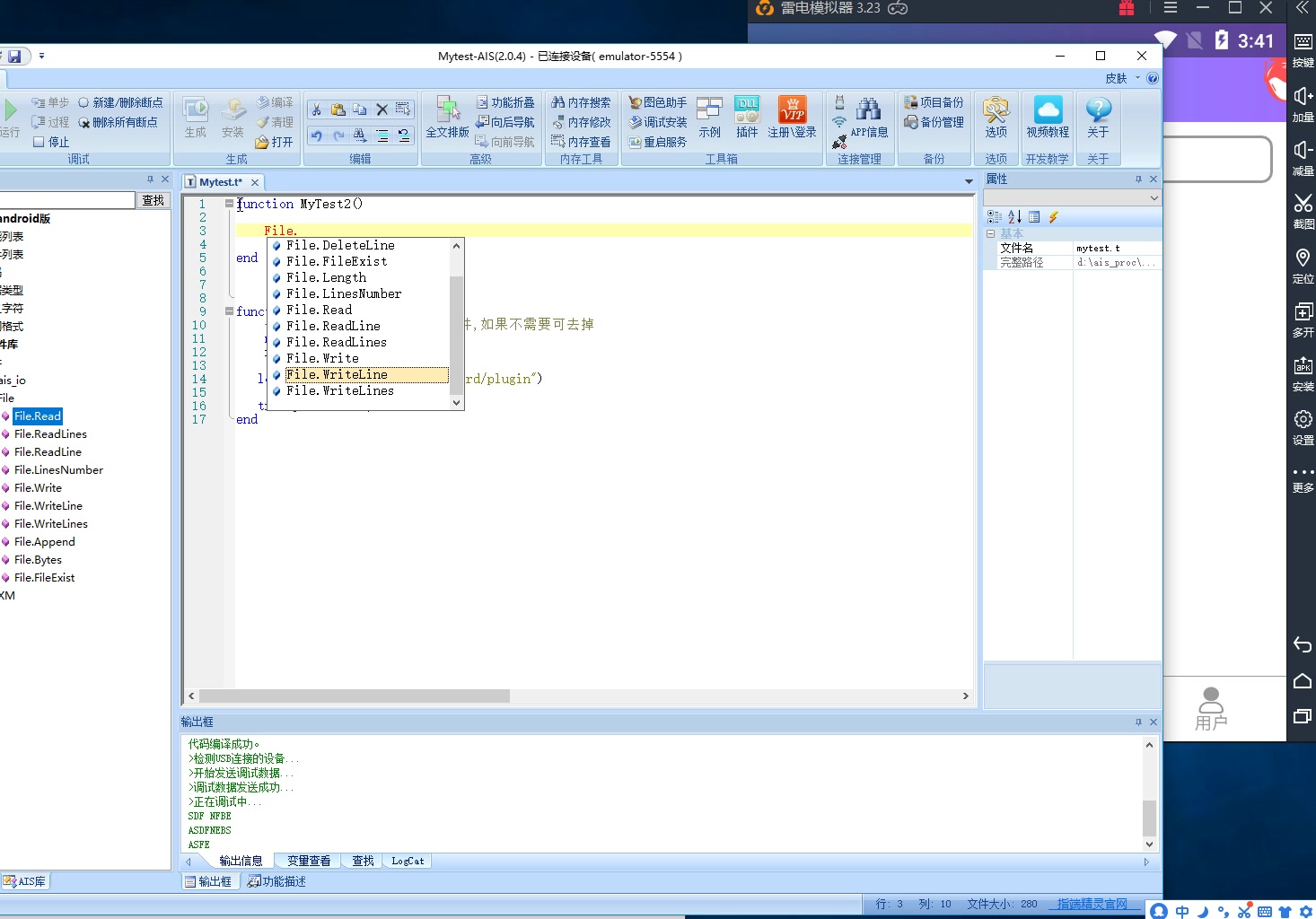Click the delete X icon in edit group

tap(382, 109)
